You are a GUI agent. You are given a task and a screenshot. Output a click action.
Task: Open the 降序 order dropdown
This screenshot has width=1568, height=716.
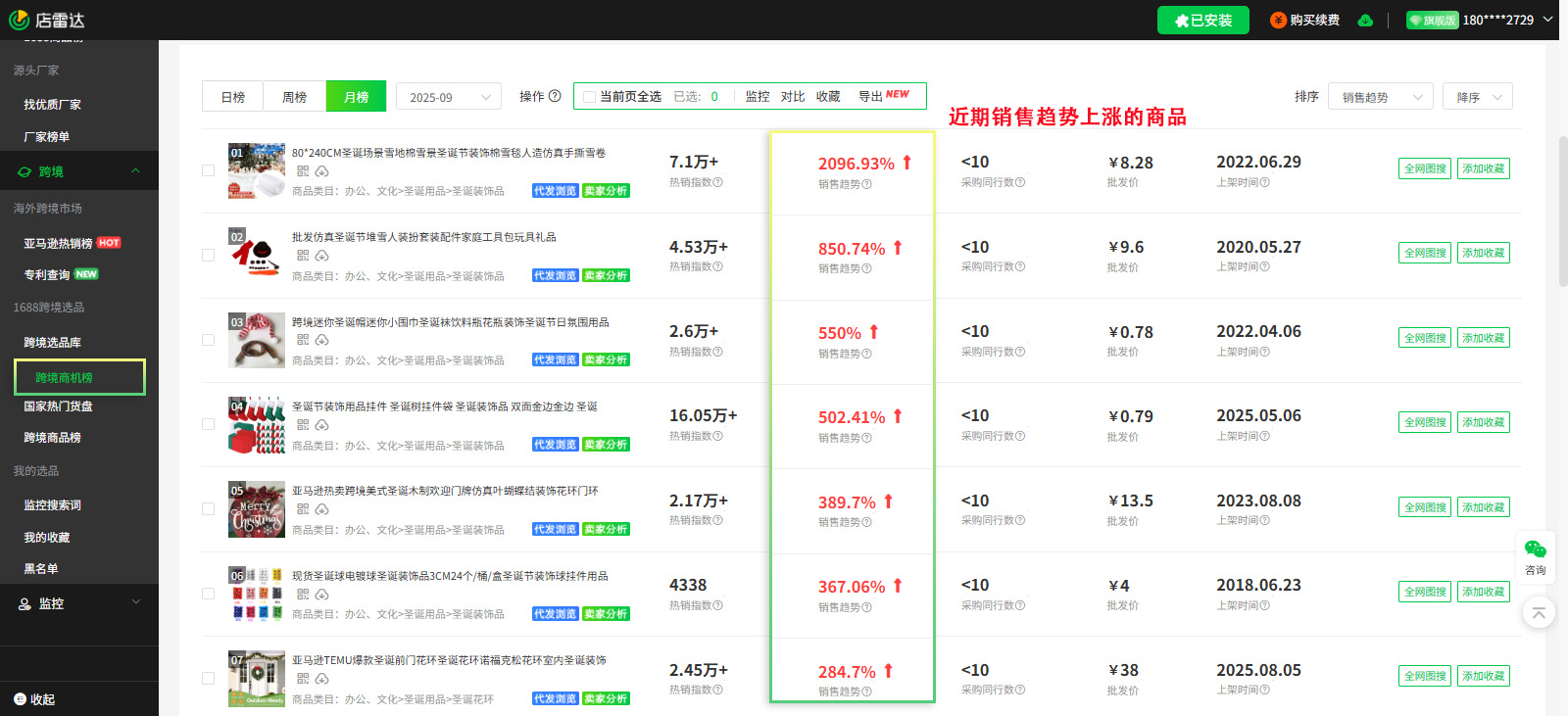(1477, 97)
